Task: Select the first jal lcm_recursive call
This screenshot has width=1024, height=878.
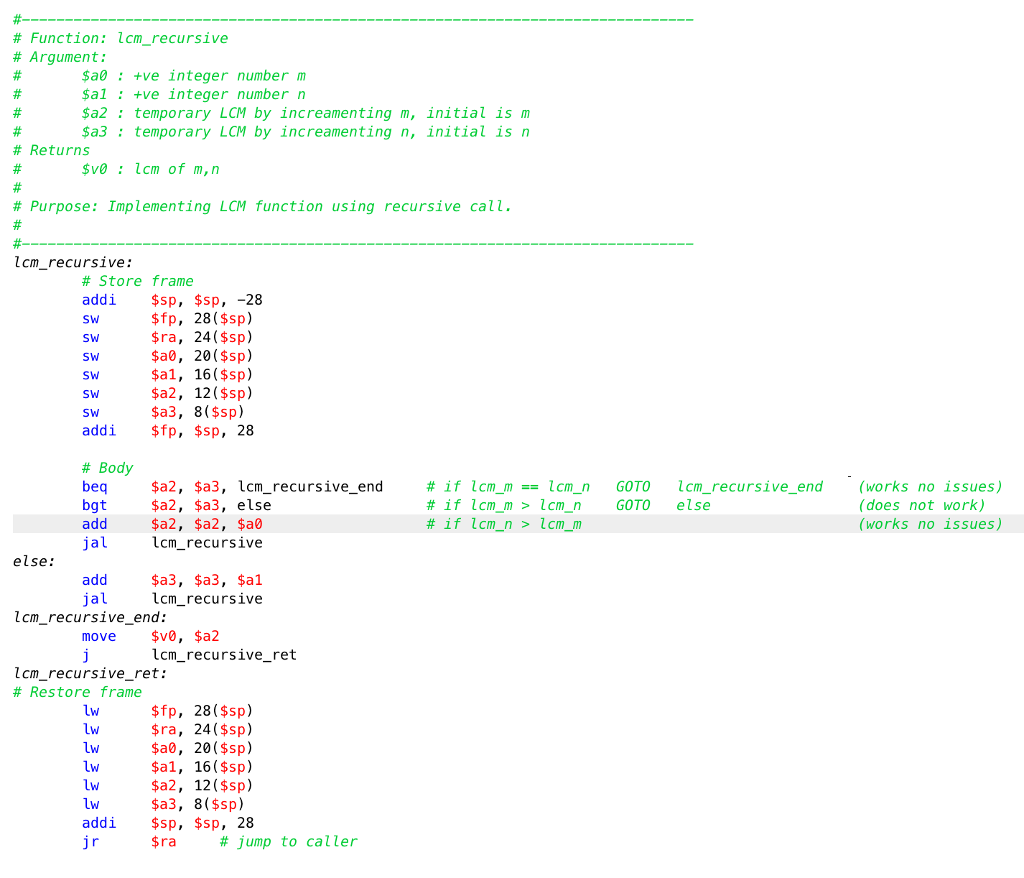Action: coord(150,542)
